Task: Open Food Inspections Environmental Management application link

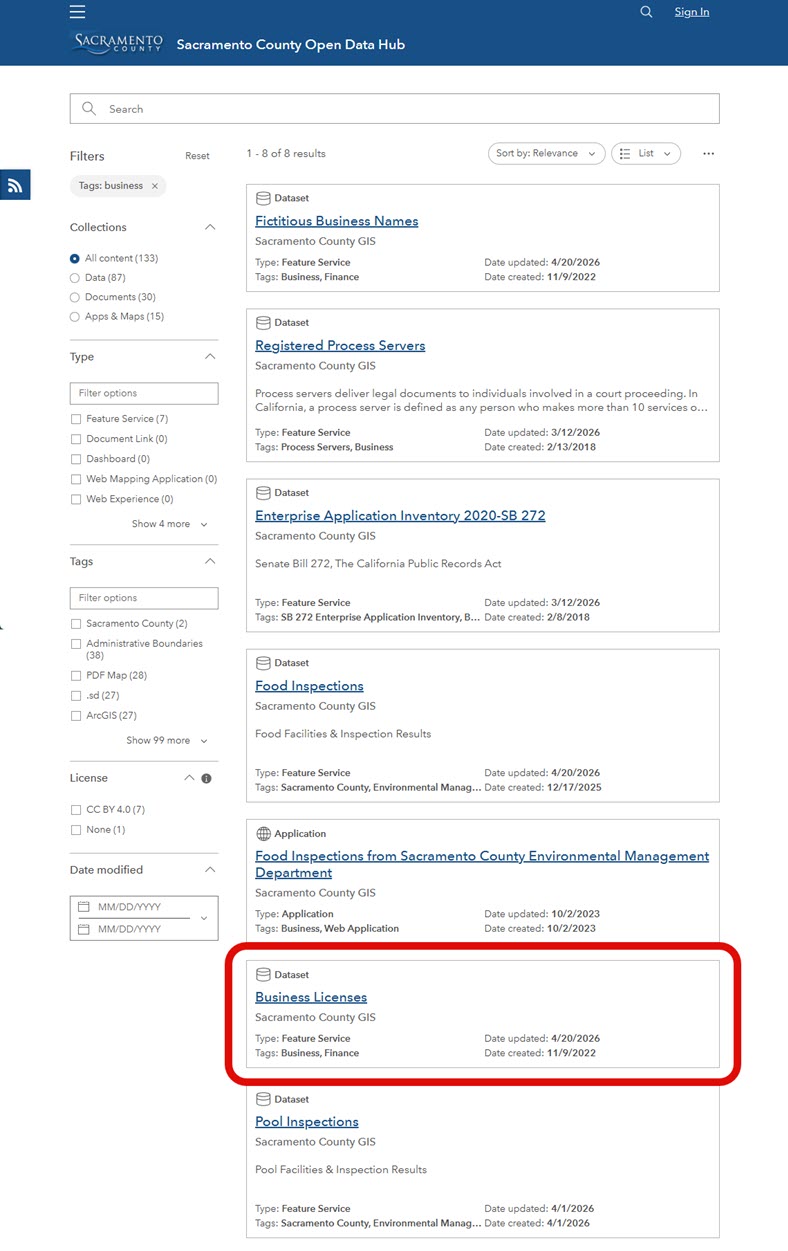Action: coord(482,865)
